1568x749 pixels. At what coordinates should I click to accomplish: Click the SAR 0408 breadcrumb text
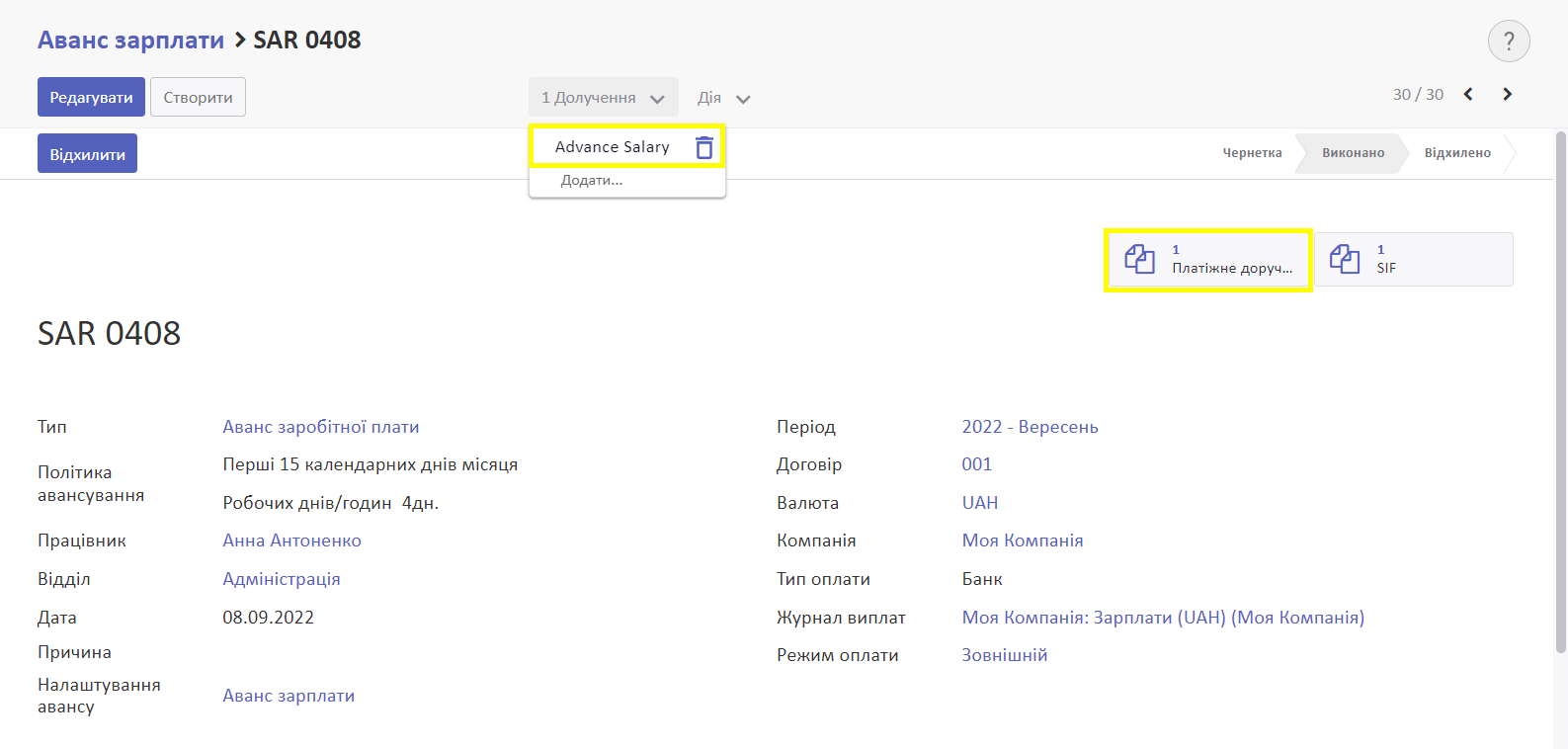307,41
